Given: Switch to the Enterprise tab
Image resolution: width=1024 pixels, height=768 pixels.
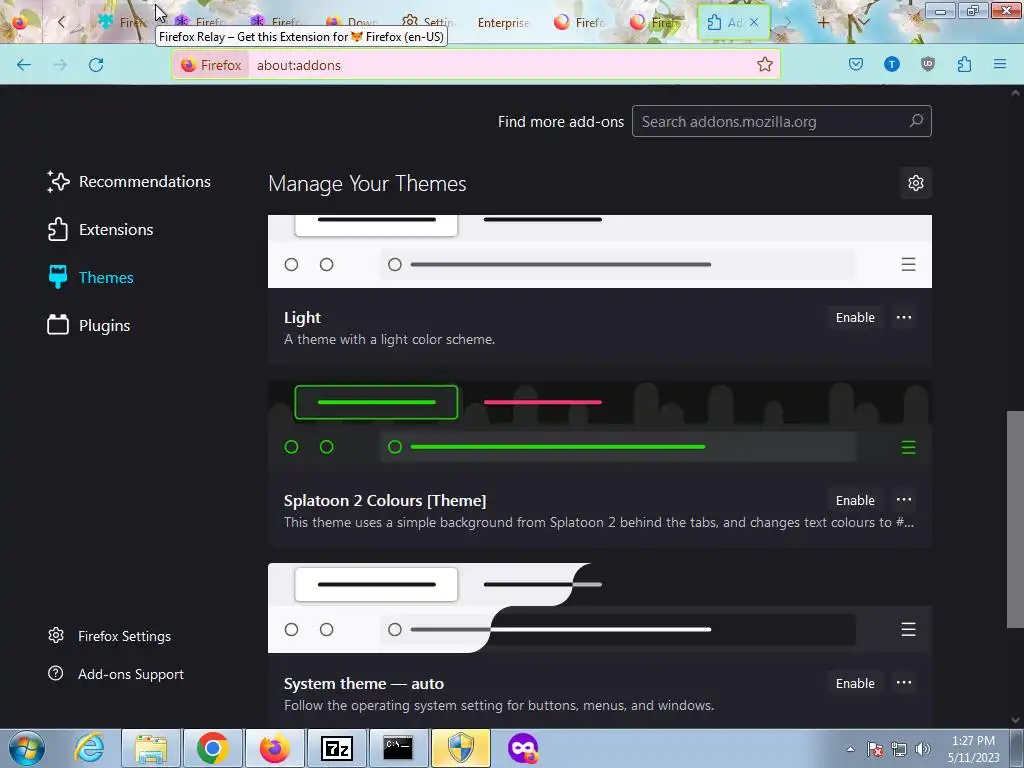Looking at the screenshot, I should [503, 23].
